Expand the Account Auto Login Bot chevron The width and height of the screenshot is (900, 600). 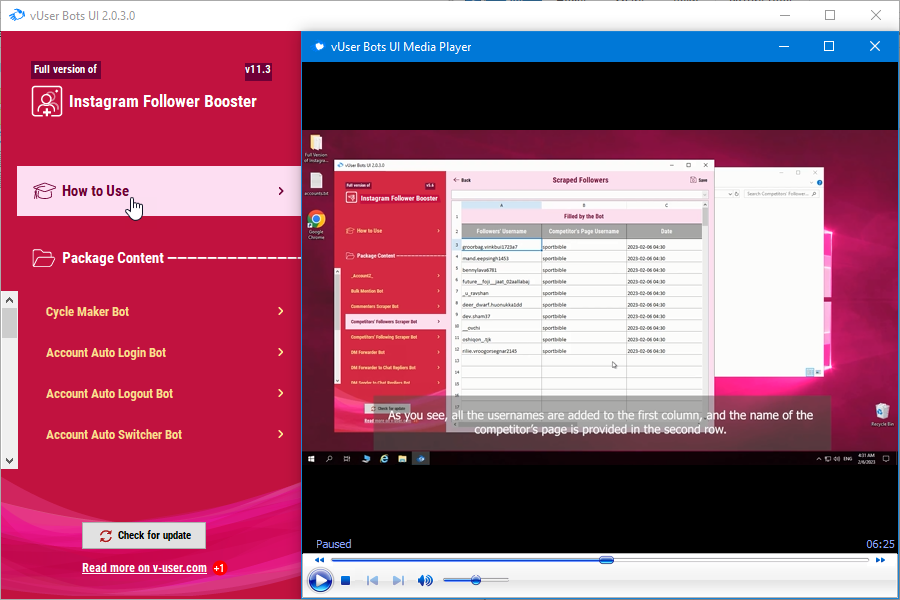tap(281, 352)
